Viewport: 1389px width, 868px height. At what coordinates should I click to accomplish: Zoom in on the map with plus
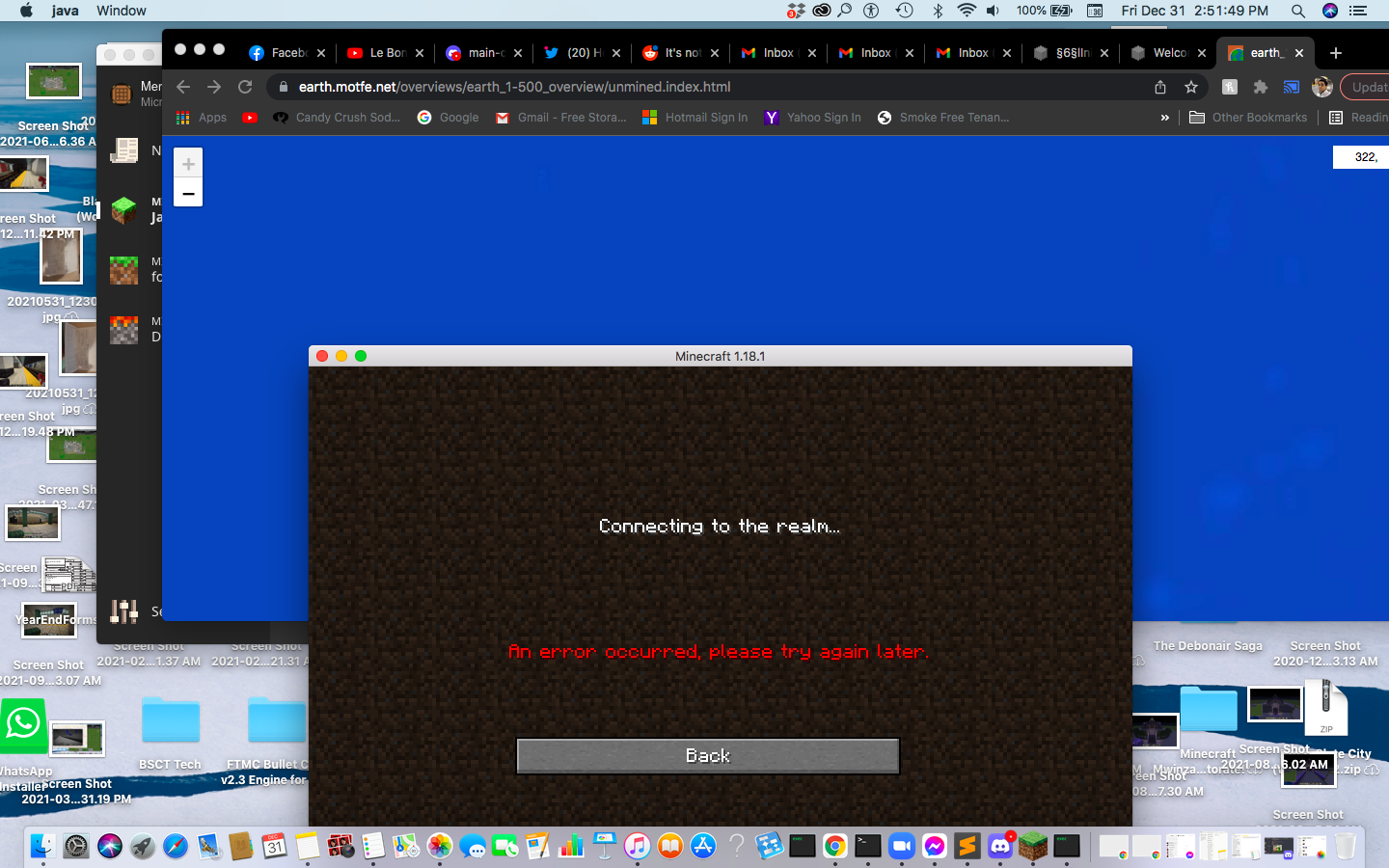click(188, 164)
